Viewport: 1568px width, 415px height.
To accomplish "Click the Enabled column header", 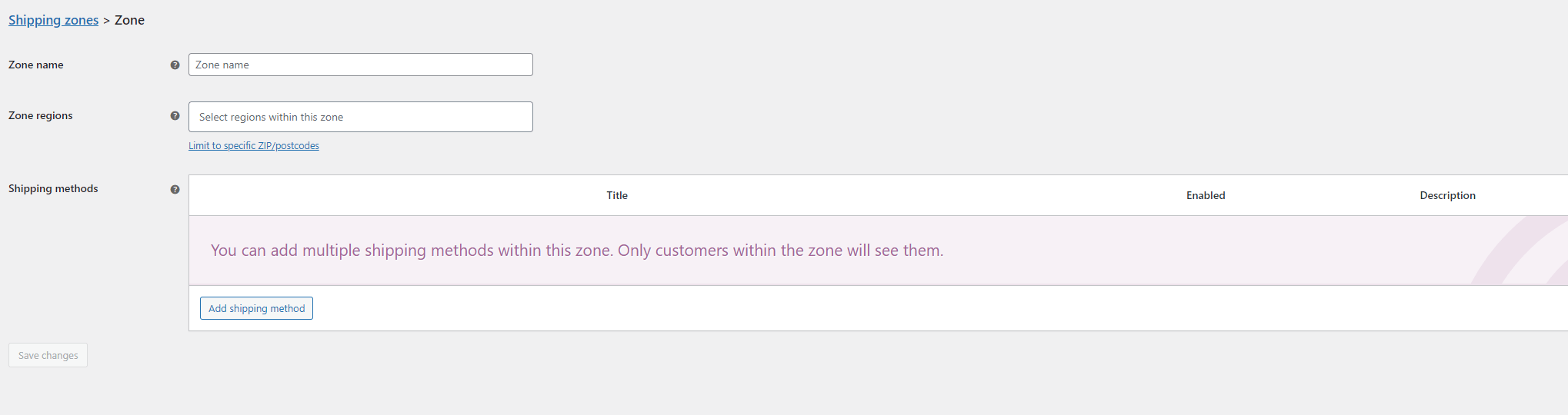I will [1206, 195].
